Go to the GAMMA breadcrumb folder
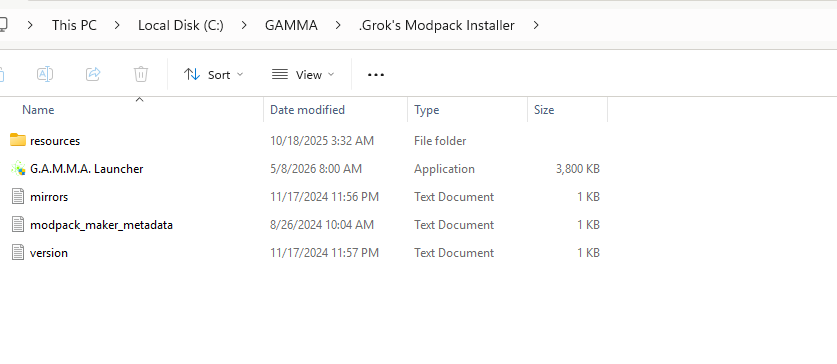 [x=291, y=25]
